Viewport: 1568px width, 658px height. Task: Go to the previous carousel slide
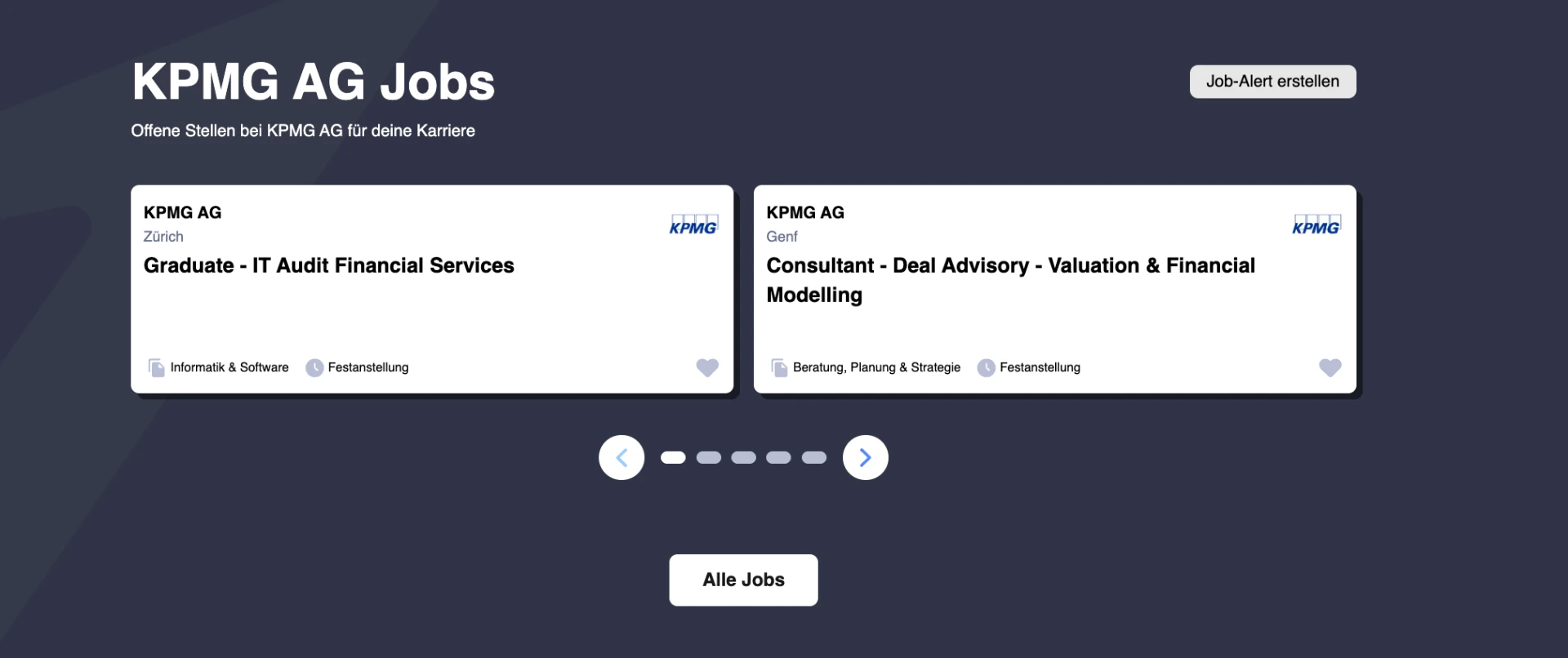point(621,457)
